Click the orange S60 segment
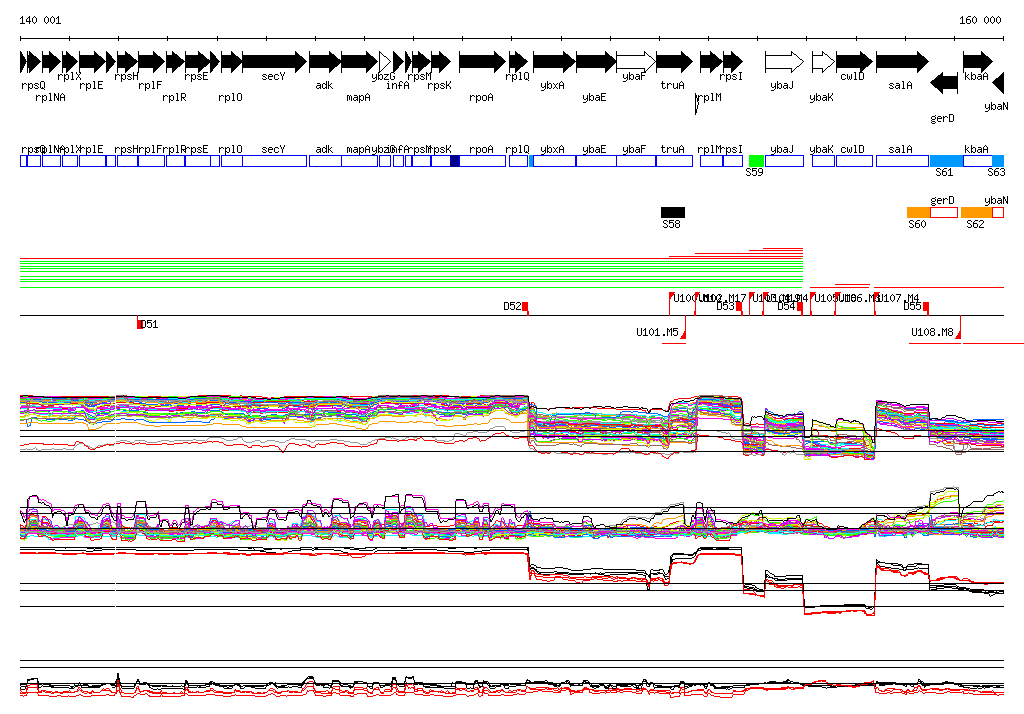The image size is (1024, 714). [x=918, y=212]
